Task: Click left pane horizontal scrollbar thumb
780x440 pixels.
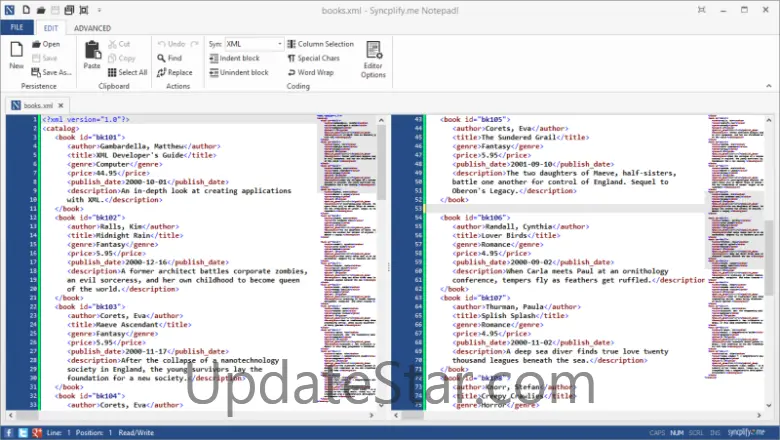Action: click(x=25, y=415)
